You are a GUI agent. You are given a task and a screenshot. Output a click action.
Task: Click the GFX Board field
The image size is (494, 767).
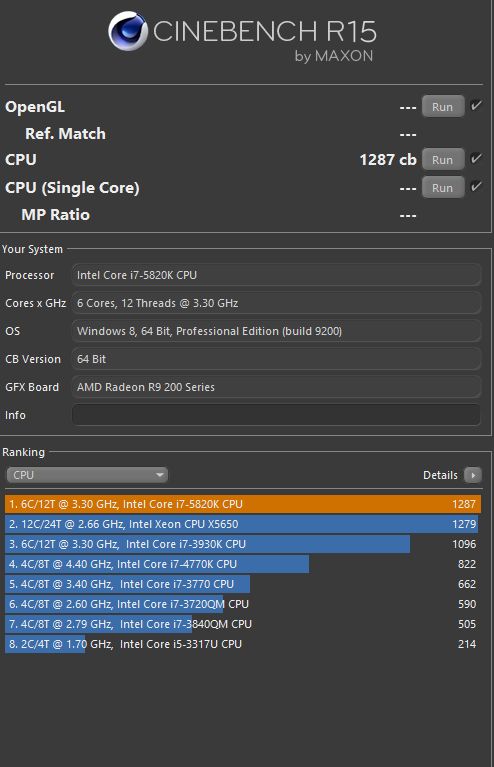pyautogui.click(x=276, y=387)
